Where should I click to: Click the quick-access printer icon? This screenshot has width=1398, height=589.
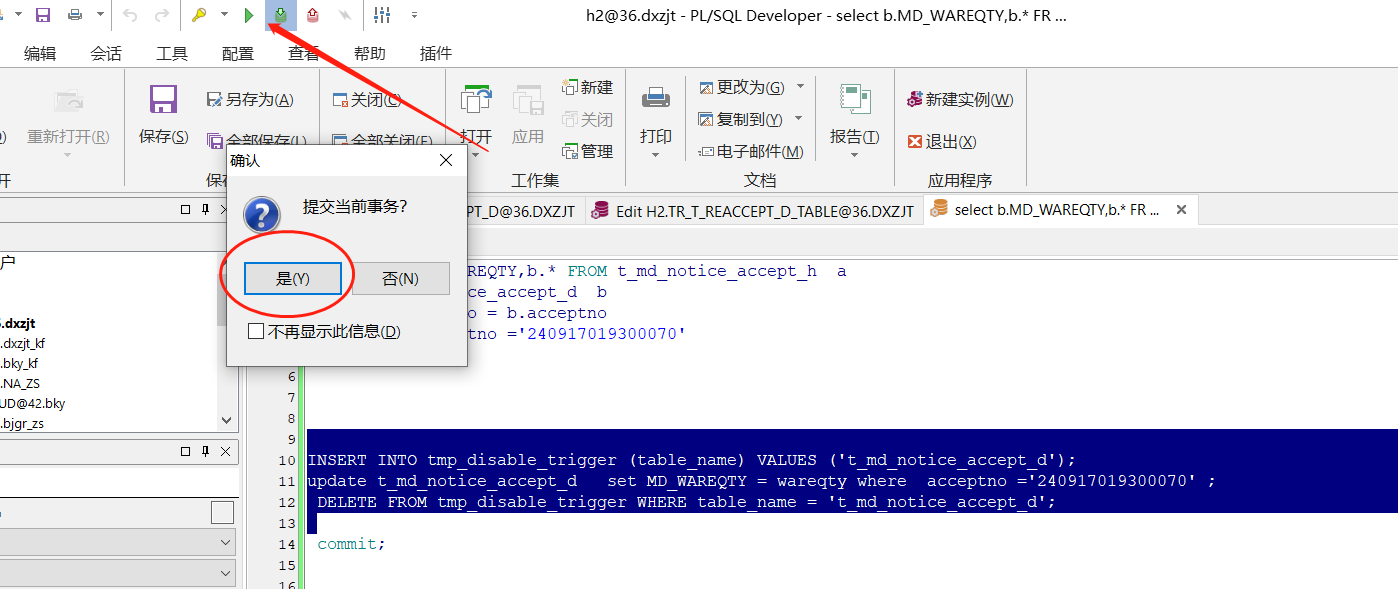click(75, 15)
